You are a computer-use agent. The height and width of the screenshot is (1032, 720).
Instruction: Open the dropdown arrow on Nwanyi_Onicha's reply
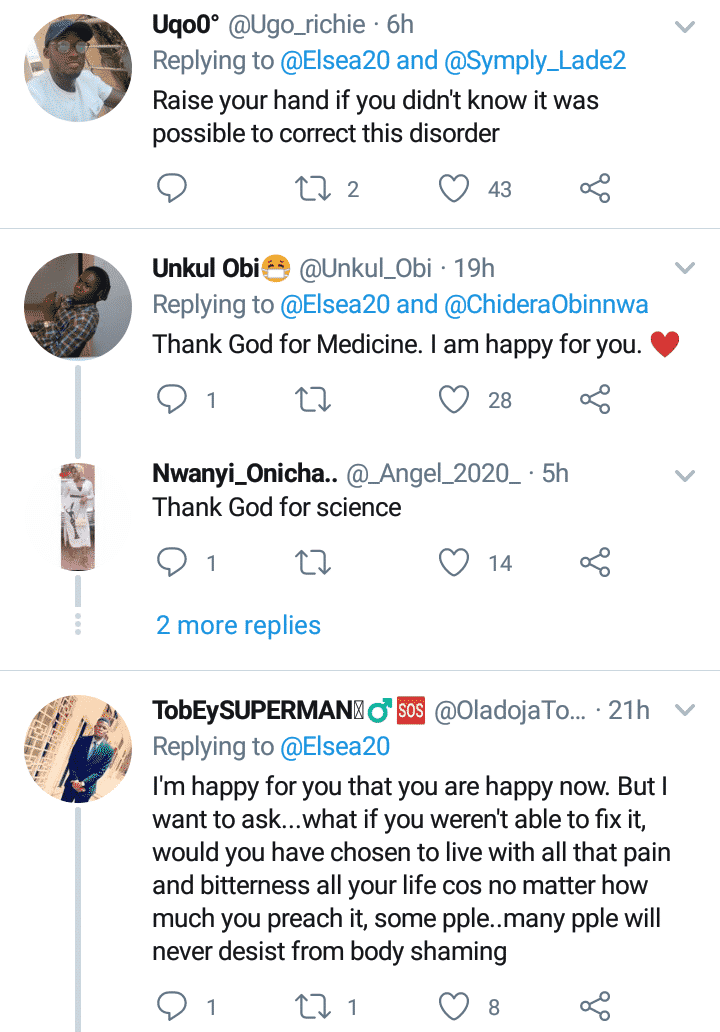(685, 476)
